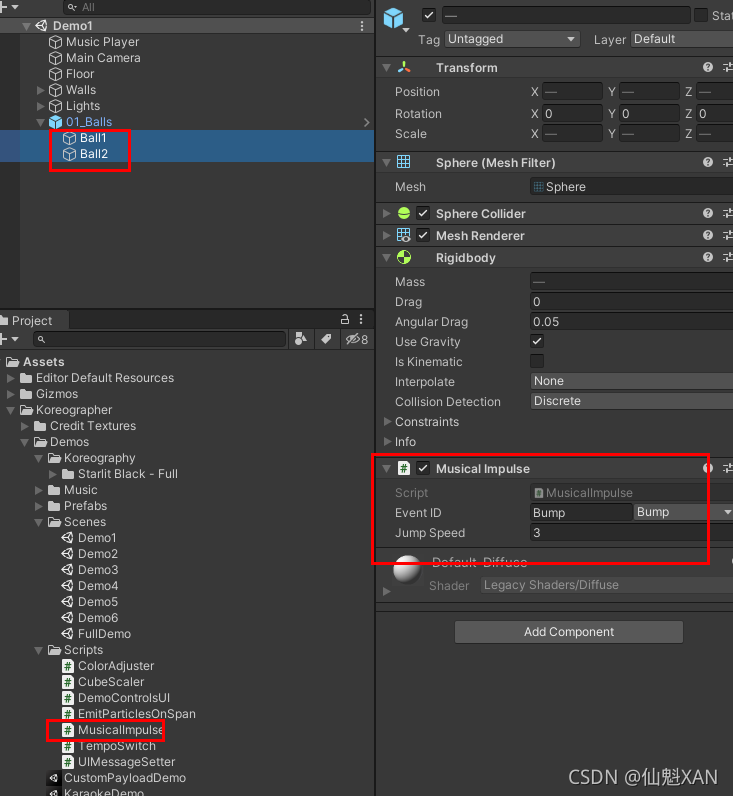Click the Transform component icon

[404, 68]
